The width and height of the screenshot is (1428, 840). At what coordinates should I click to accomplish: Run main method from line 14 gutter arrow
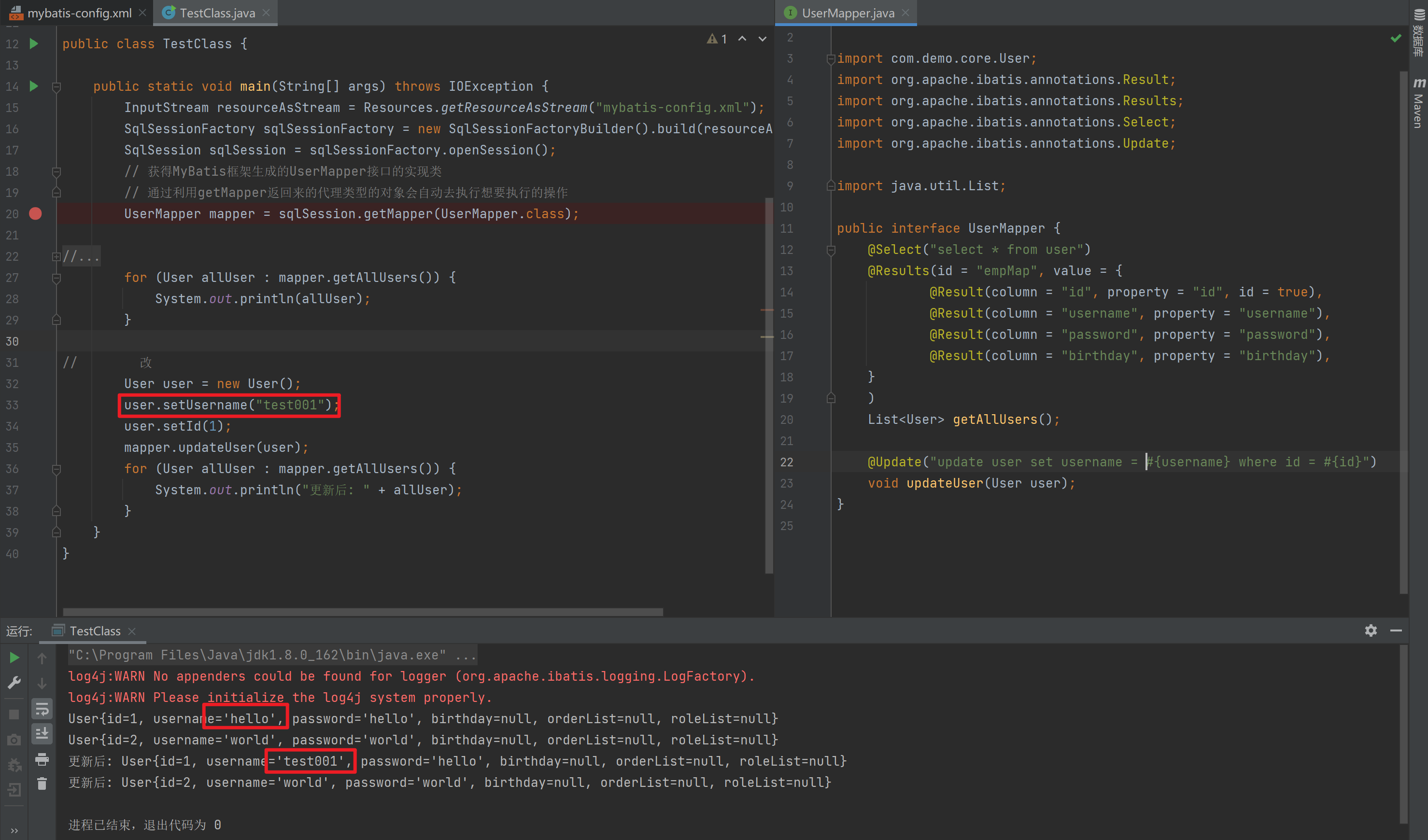coord(34,86)
